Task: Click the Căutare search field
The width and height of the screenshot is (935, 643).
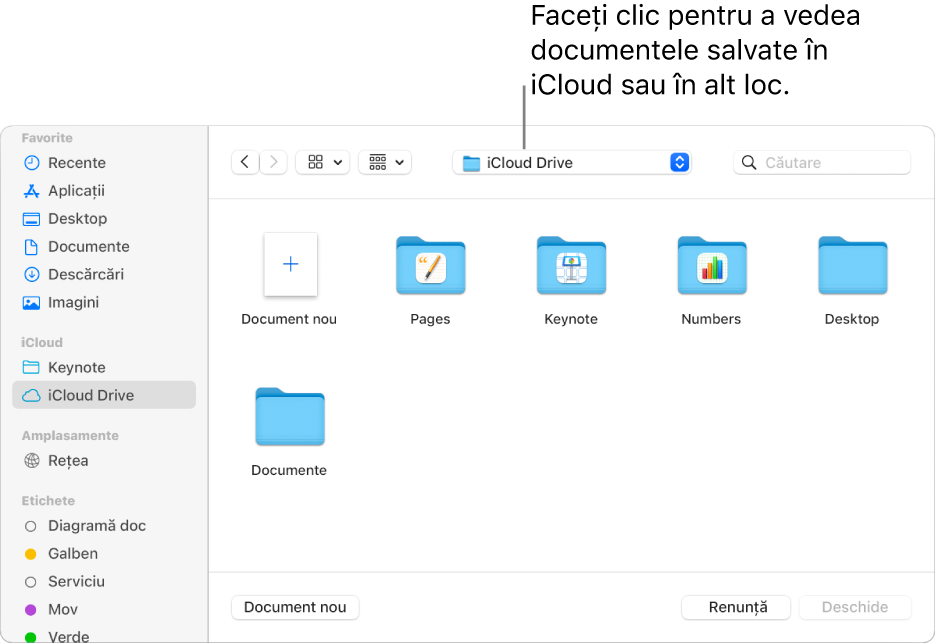Action: pos(832,162)
